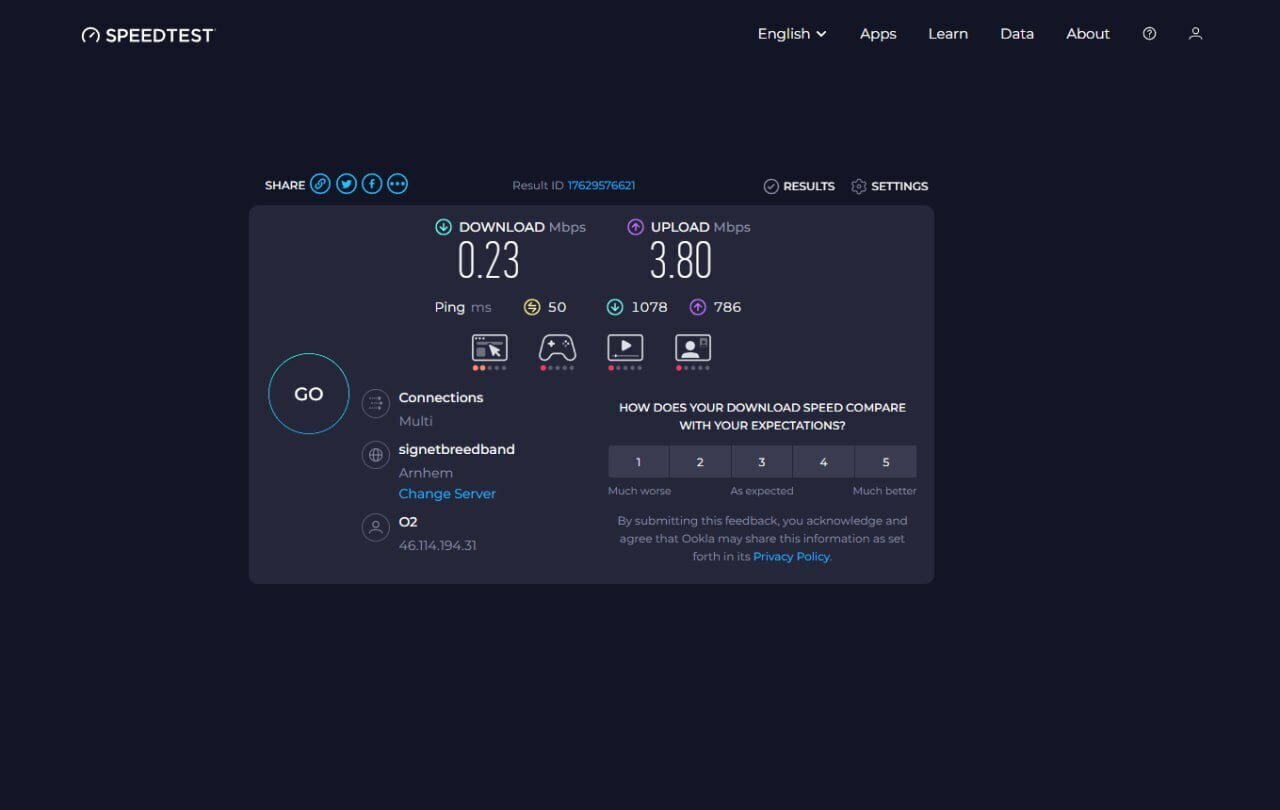Viewport: 1280px width, 810px height.
Task: Click the O2 provider person icon
Action: (376, 527)
